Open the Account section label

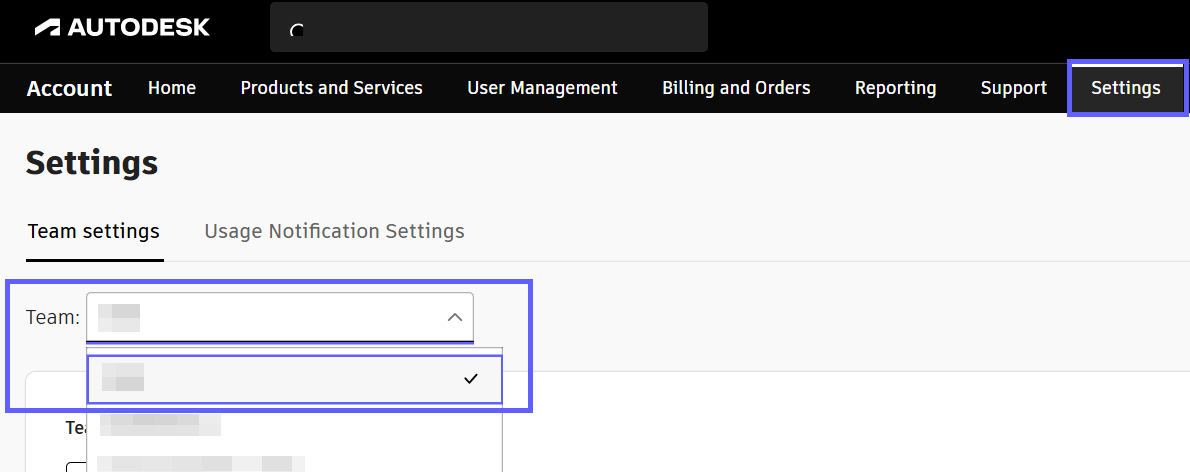click(69, 89)
